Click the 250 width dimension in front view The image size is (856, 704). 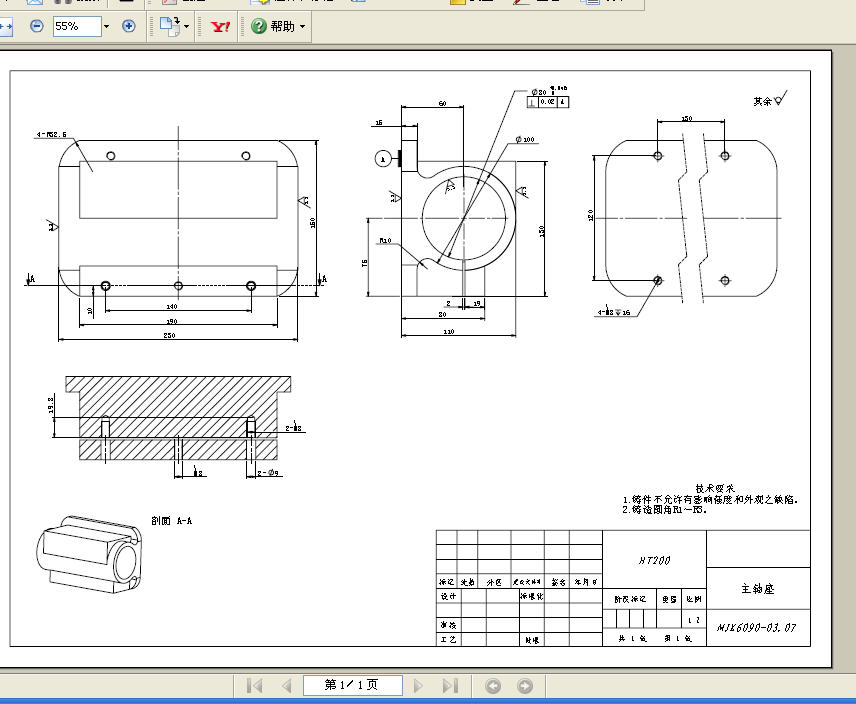(x=169, y=335)
